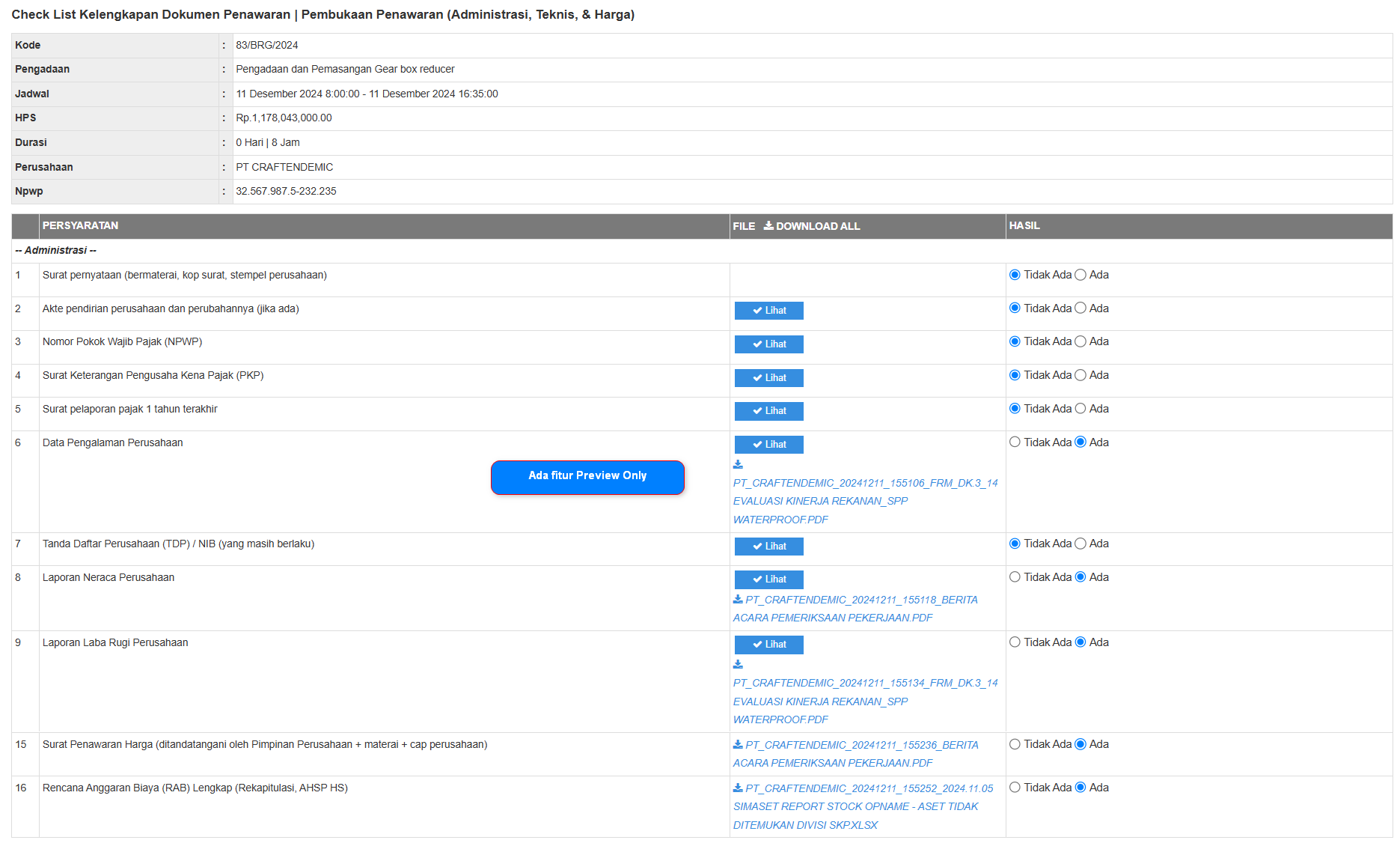
Task: Click download icon for Data Pengalaman Perusahaan file
Action: pos(738,464)
